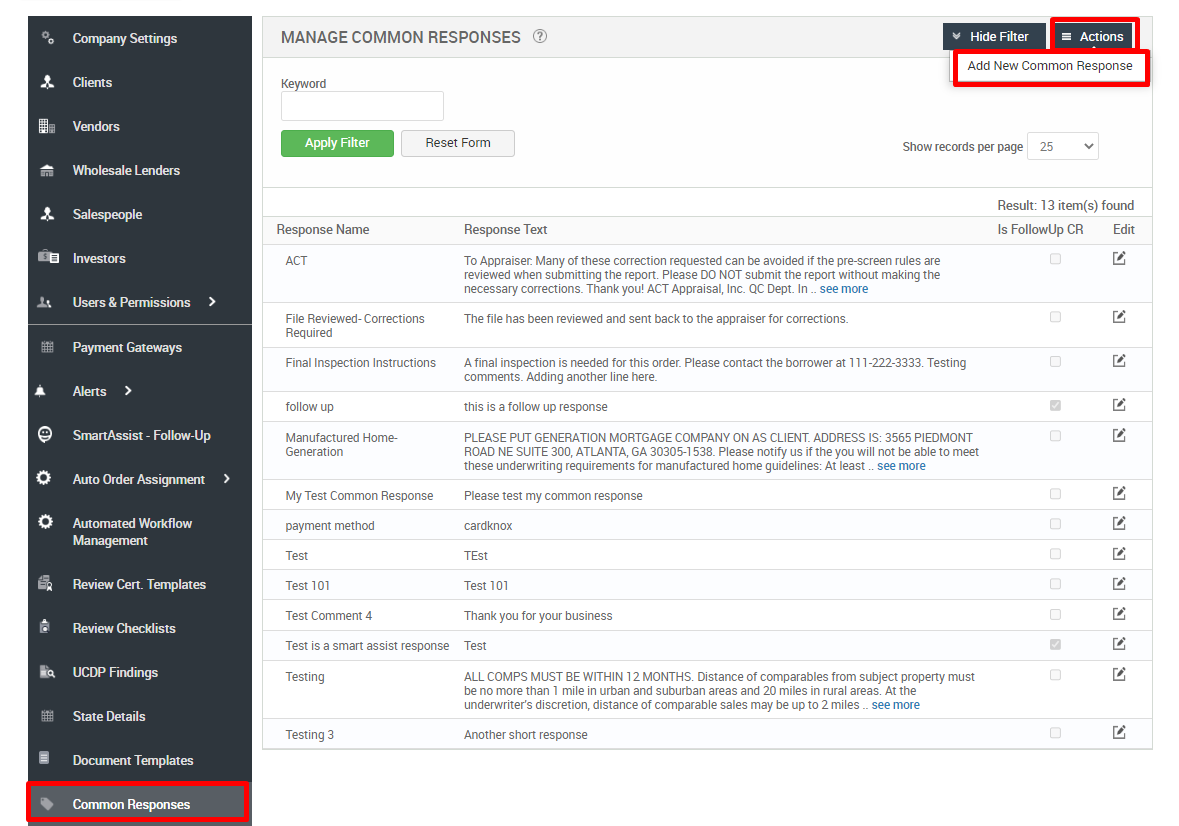This screenshot has width=1179, height=826.
Task: Edit the Final Inspection Instructions response
Action: [1119, 361]
